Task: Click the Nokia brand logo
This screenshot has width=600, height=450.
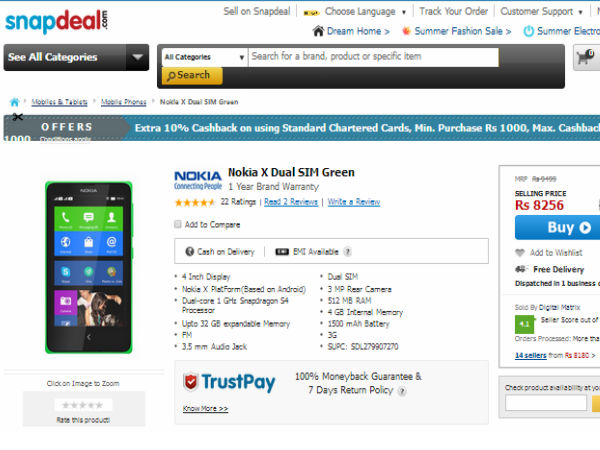Action: (198, 179)
